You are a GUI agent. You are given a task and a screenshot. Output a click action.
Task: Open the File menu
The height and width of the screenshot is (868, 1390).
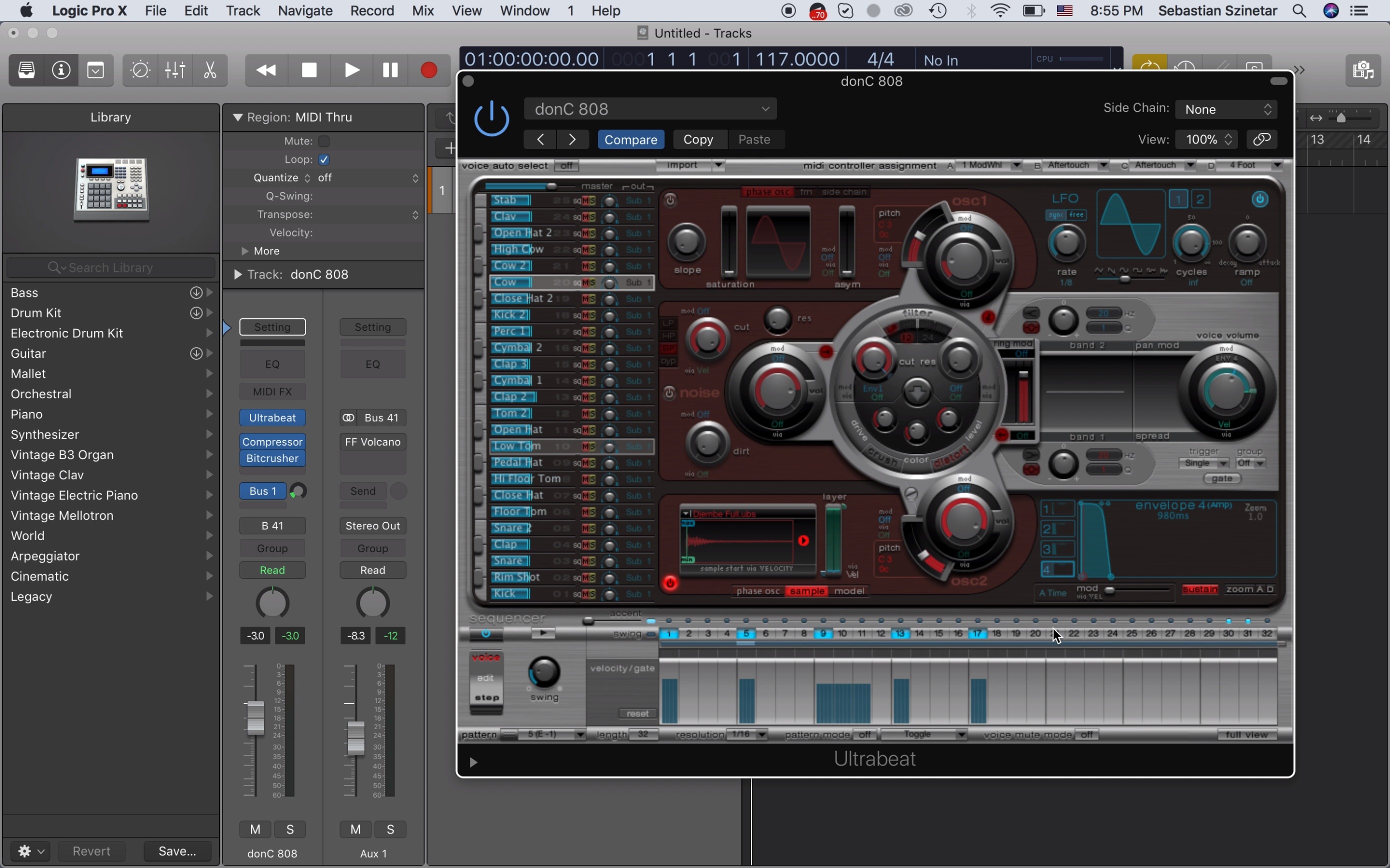click(x=155, y=11)
